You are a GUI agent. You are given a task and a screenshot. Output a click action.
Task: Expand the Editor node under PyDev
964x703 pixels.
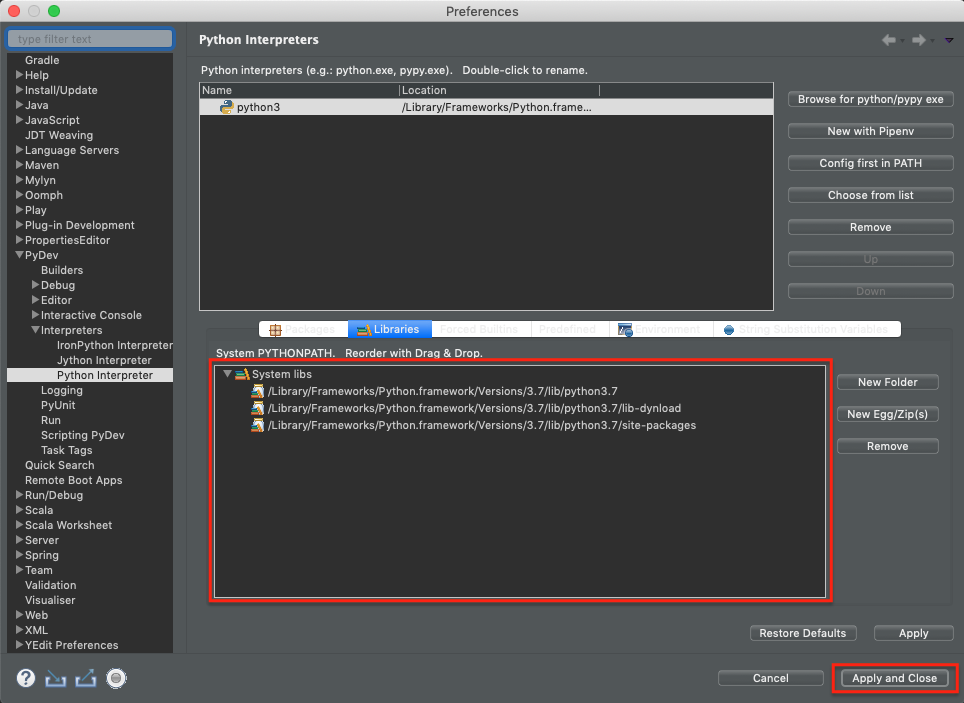click(x=35, y=300)
